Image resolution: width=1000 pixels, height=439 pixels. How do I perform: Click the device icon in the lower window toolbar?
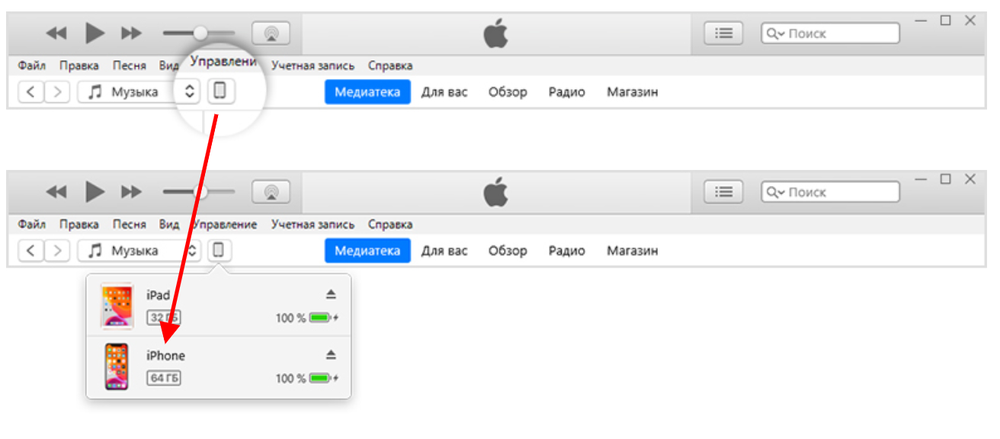pyautogui.click(x=219, y=250)
